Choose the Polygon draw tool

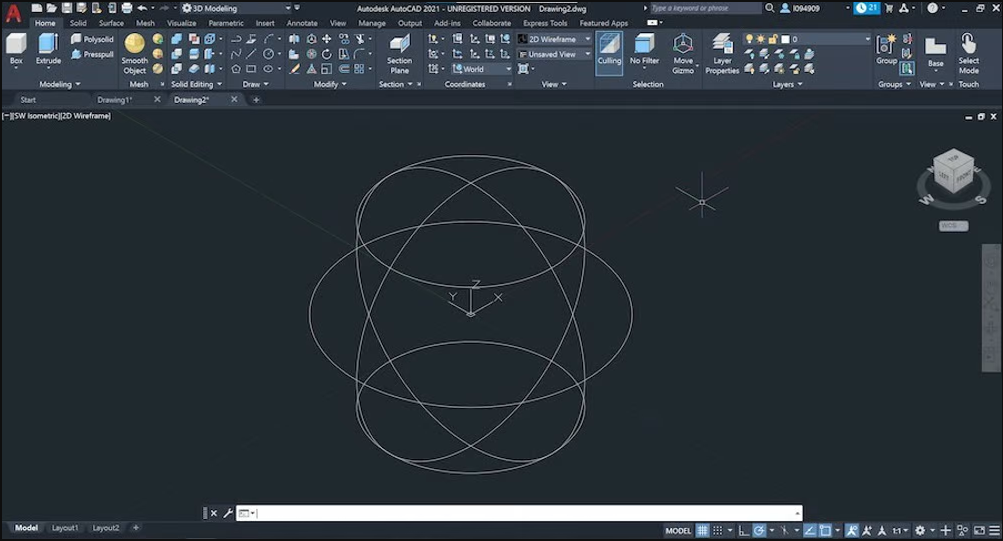[x=236, y=68]
